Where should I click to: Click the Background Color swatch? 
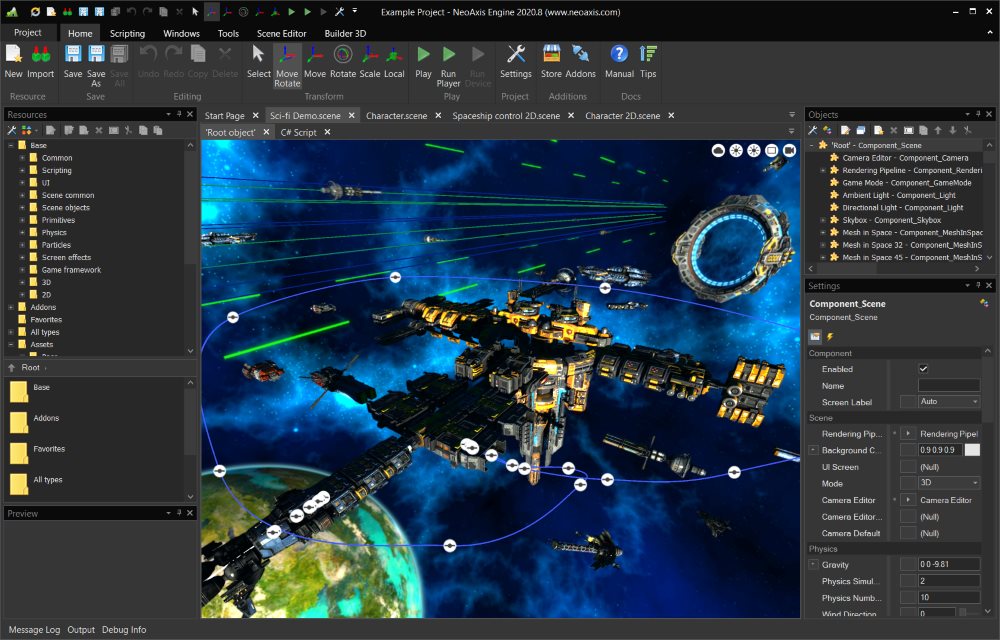click(x=972, y=450)
